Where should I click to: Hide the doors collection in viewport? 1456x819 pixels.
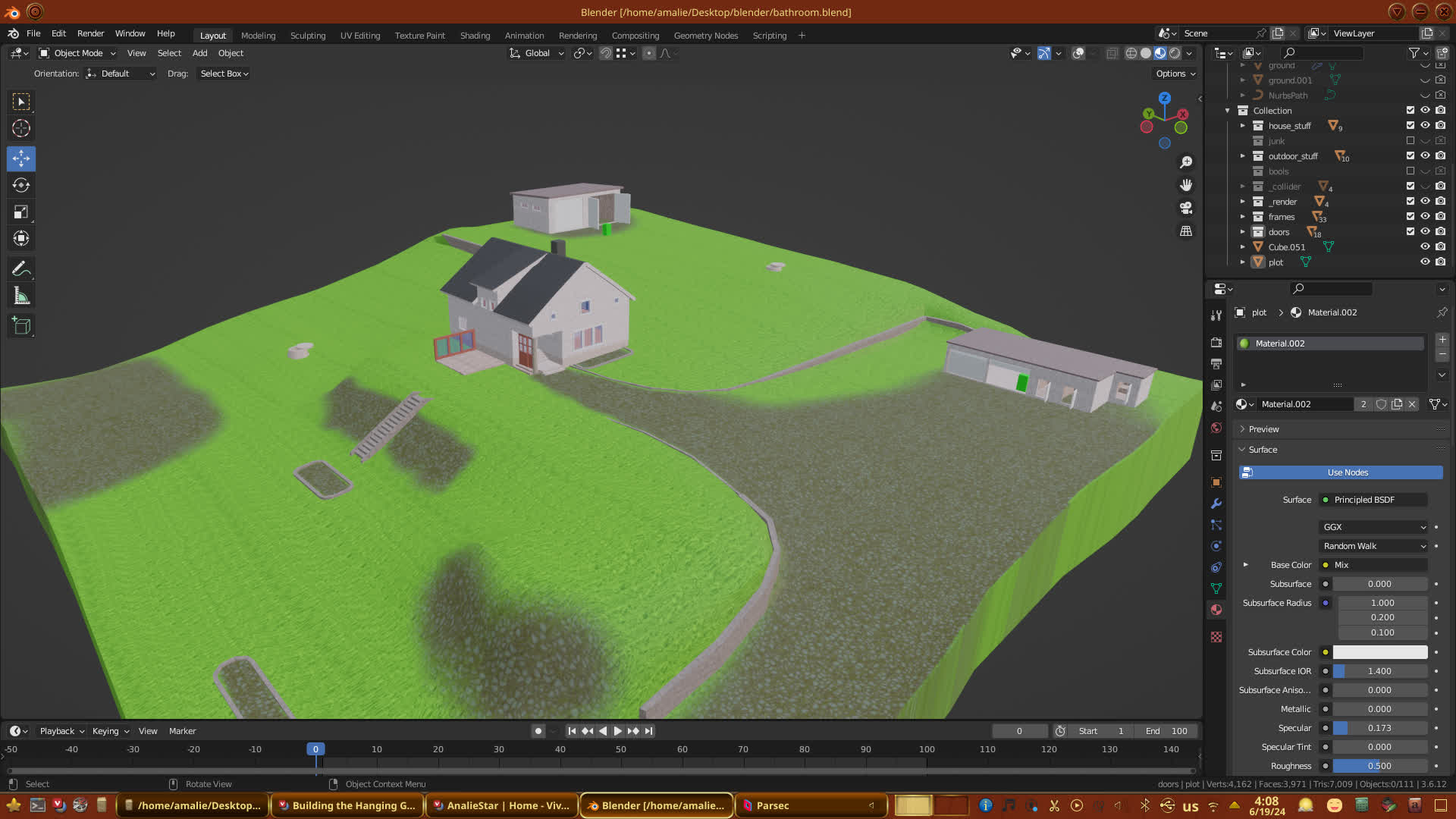[1425, 232]
